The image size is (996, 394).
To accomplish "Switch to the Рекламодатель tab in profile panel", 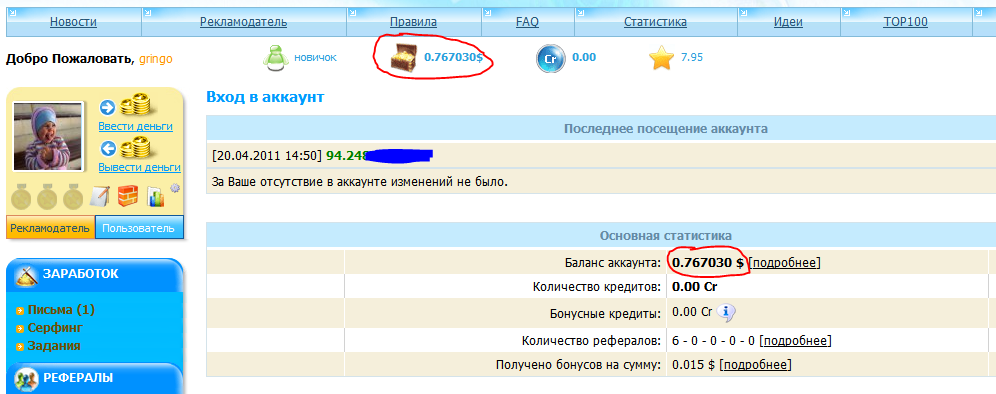I will click(x=50, y=228).
